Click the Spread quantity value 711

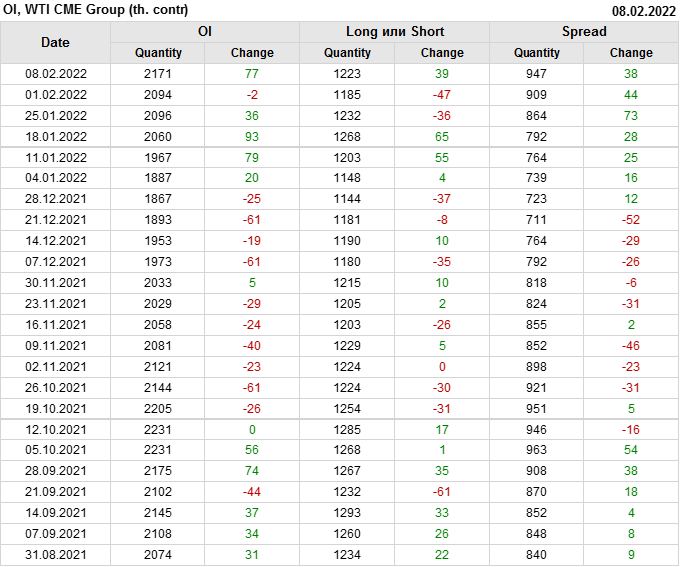click(537, 220)
